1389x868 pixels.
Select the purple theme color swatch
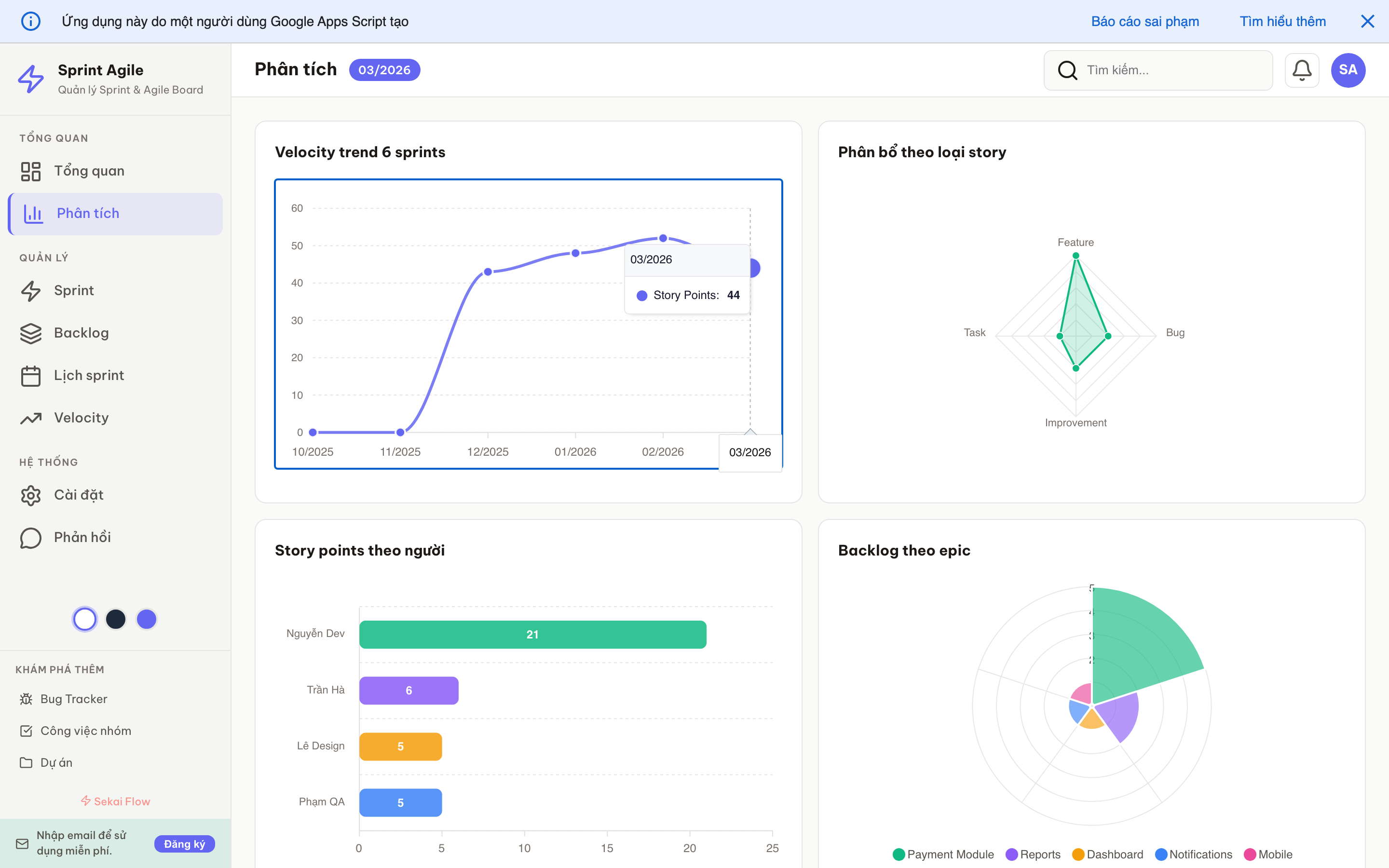pos(146,619)
